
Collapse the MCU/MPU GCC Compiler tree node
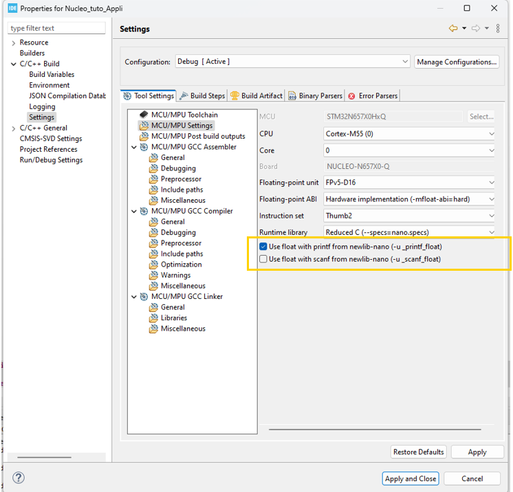pyautogui.click(x=134, y=211)
